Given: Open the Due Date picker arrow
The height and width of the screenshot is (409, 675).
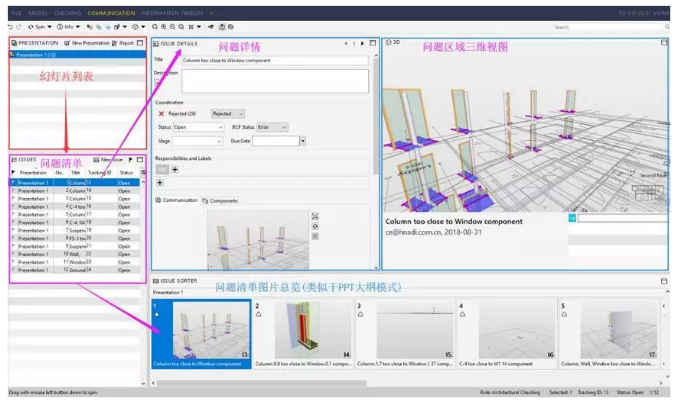Looking at the screenshot, I should (303, 141).
